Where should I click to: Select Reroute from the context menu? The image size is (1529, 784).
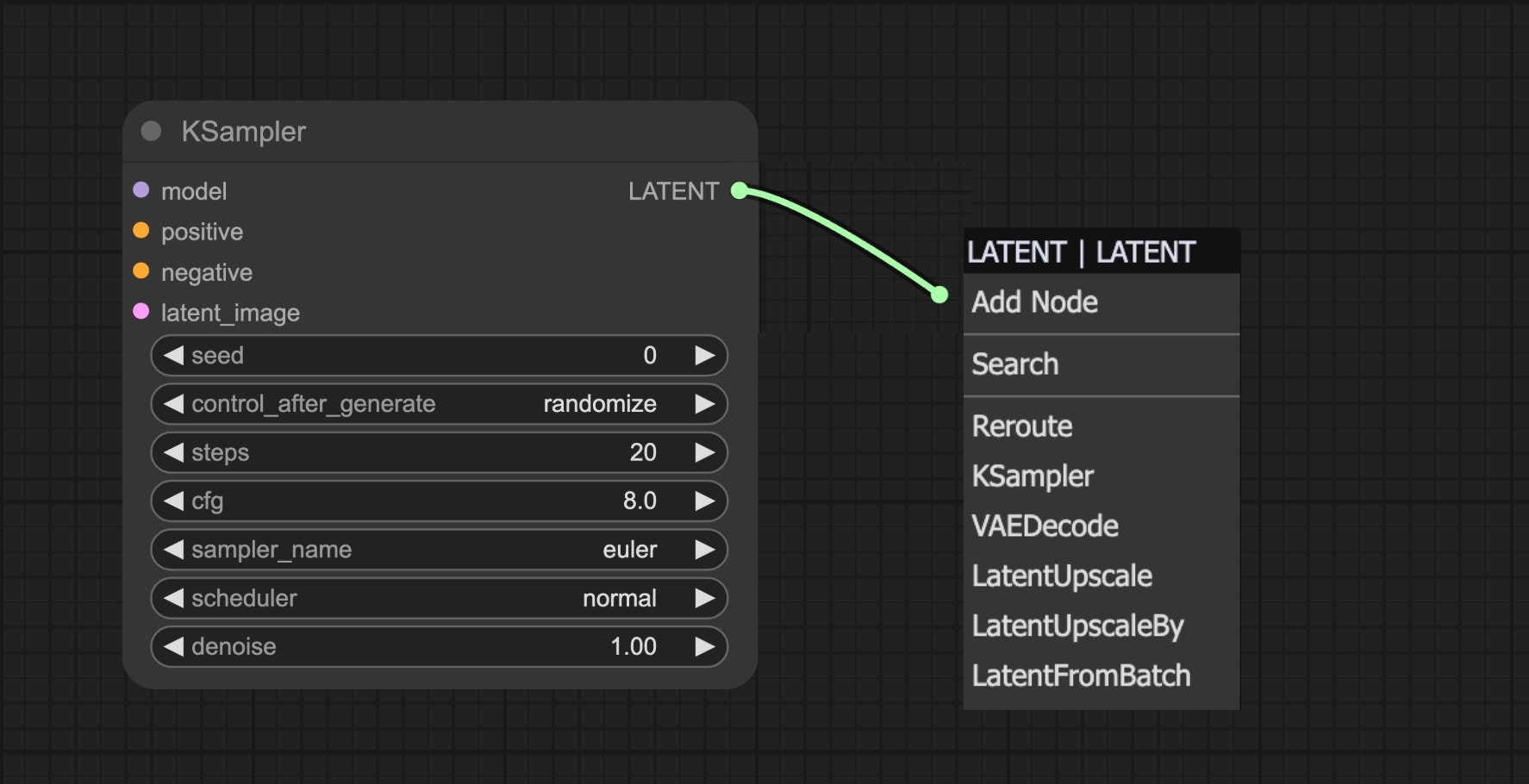1021,426
